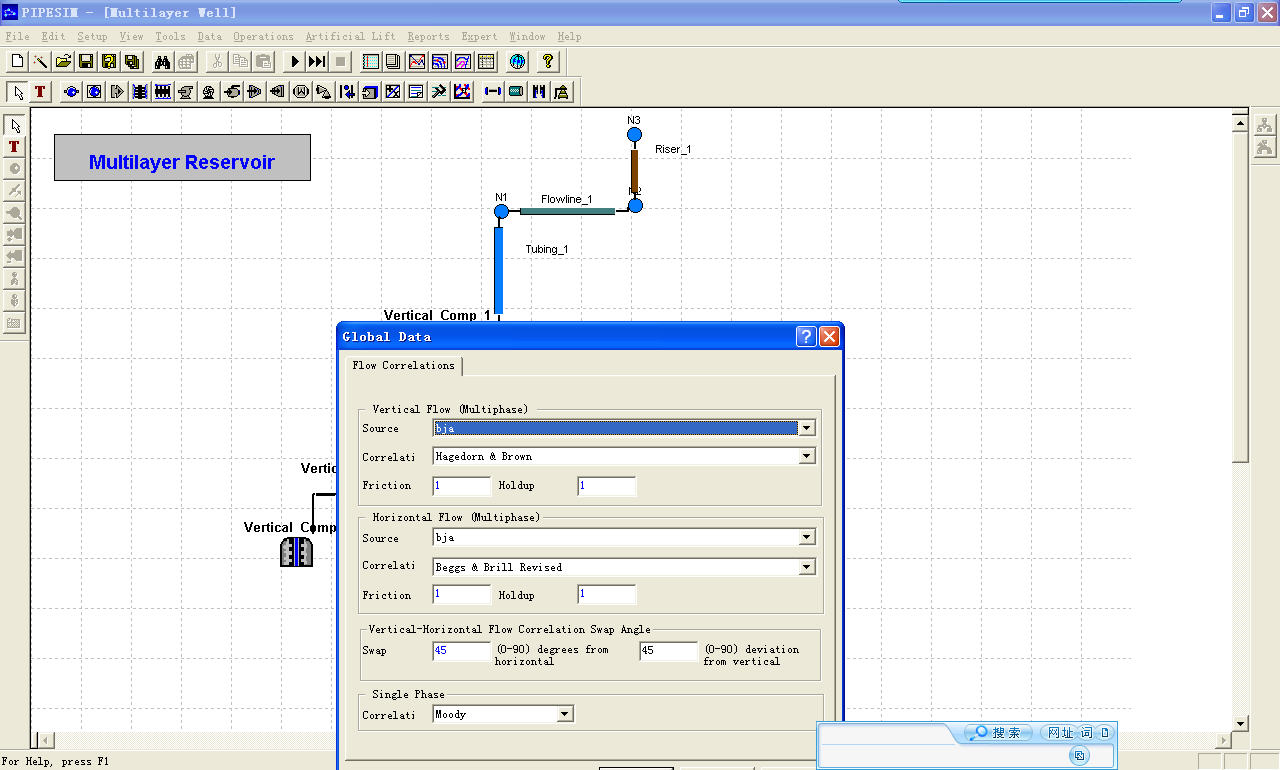Select the short Connector tool
The image size is (1280, 770).
click(x=493, y=92)
